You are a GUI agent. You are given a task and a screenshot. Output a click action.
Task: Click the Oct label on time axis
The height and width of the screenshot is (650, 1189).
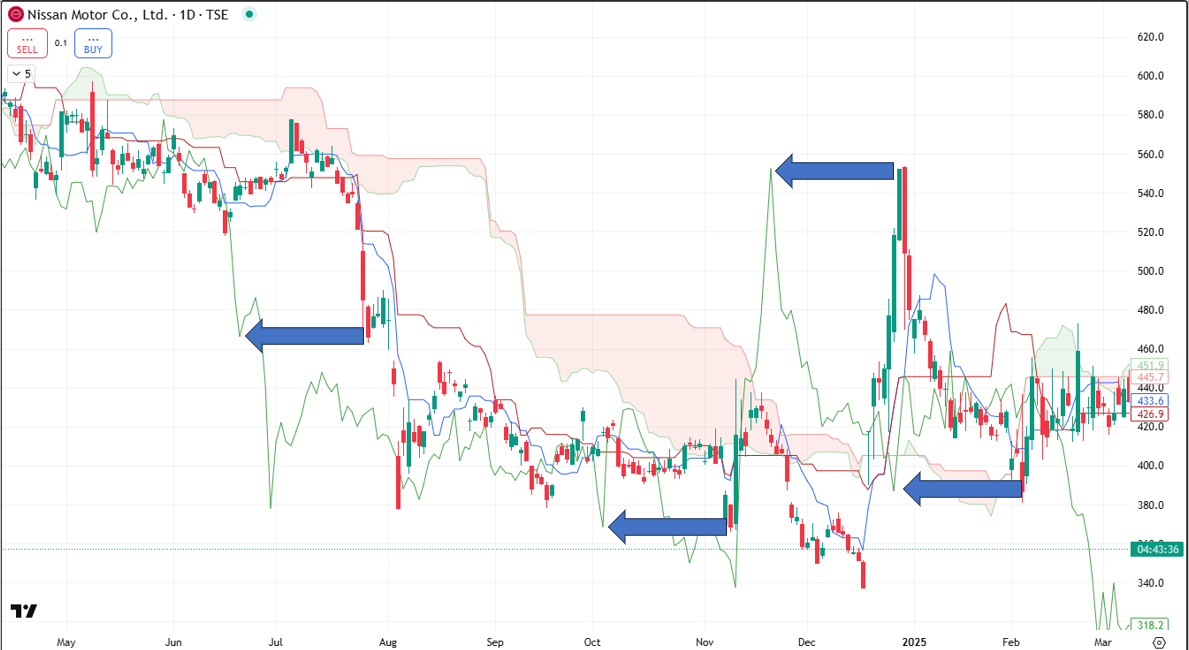[x=593, y=642]
